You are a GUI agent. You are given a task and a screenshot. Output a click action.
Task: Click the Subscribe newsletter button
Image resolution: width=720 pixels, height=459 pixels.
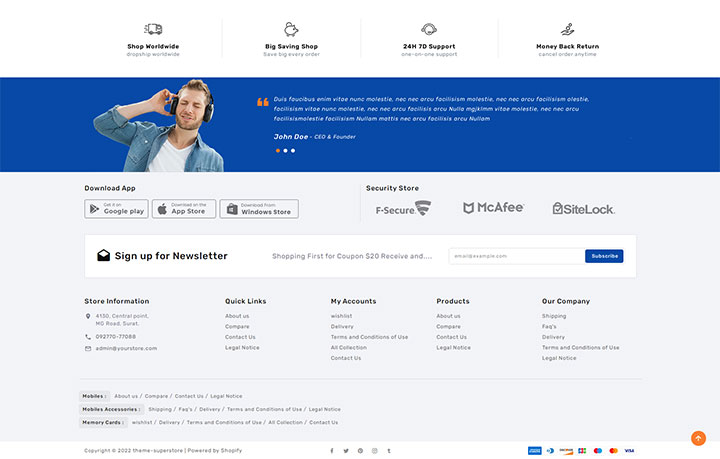[x=604, y=256]
